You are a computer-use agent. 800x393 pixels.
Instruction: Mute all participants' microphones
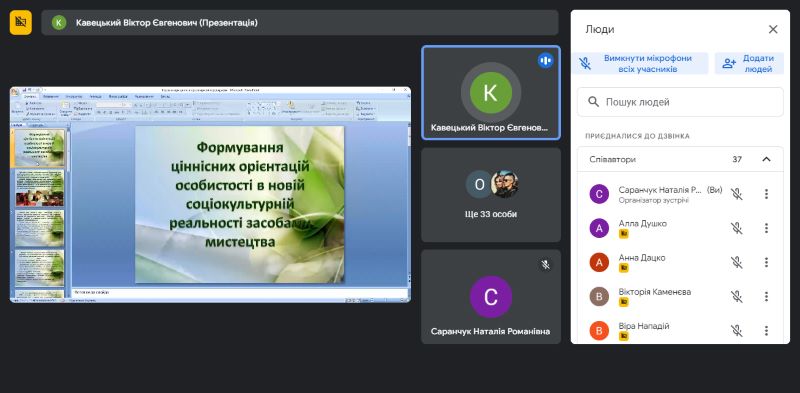[x=640, y=64]
